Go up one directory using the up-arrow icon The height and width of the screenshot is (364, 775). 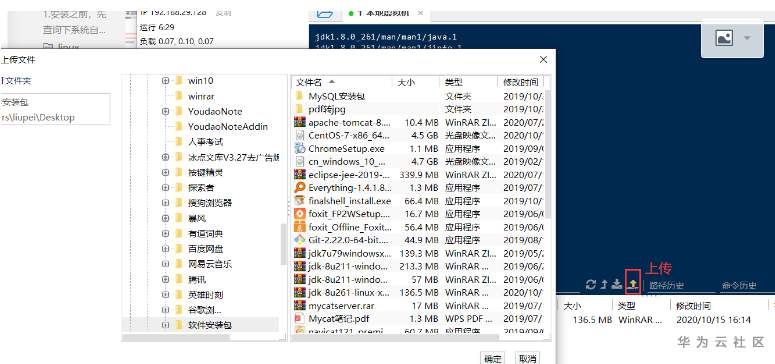tap(603, 284)
